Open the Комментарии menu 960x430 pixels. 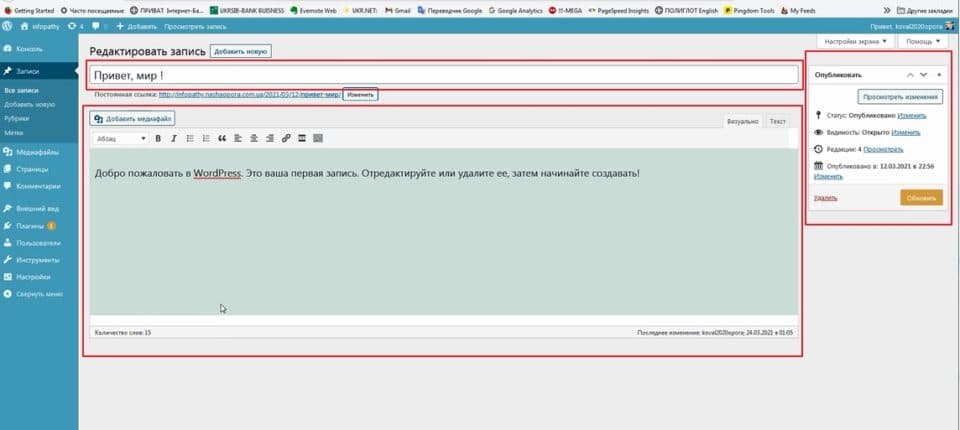39,186
